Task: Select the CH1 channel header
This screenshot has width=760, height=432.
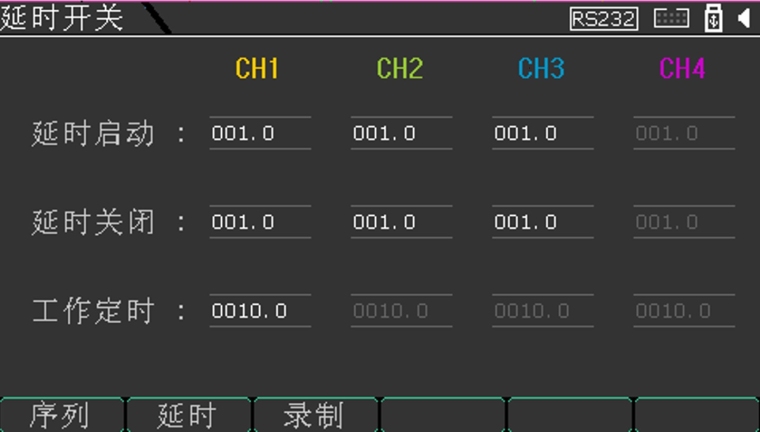Action: tap(257, 68)
